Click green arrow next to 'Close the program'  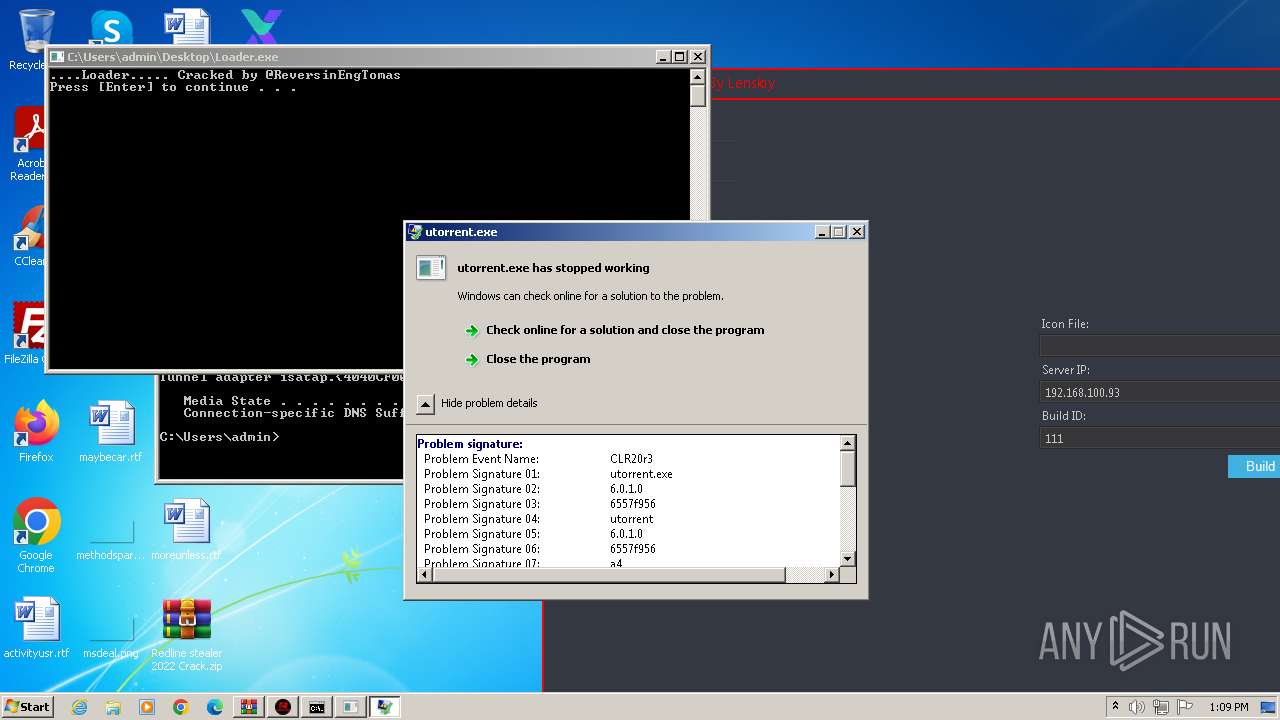[472, 360]
